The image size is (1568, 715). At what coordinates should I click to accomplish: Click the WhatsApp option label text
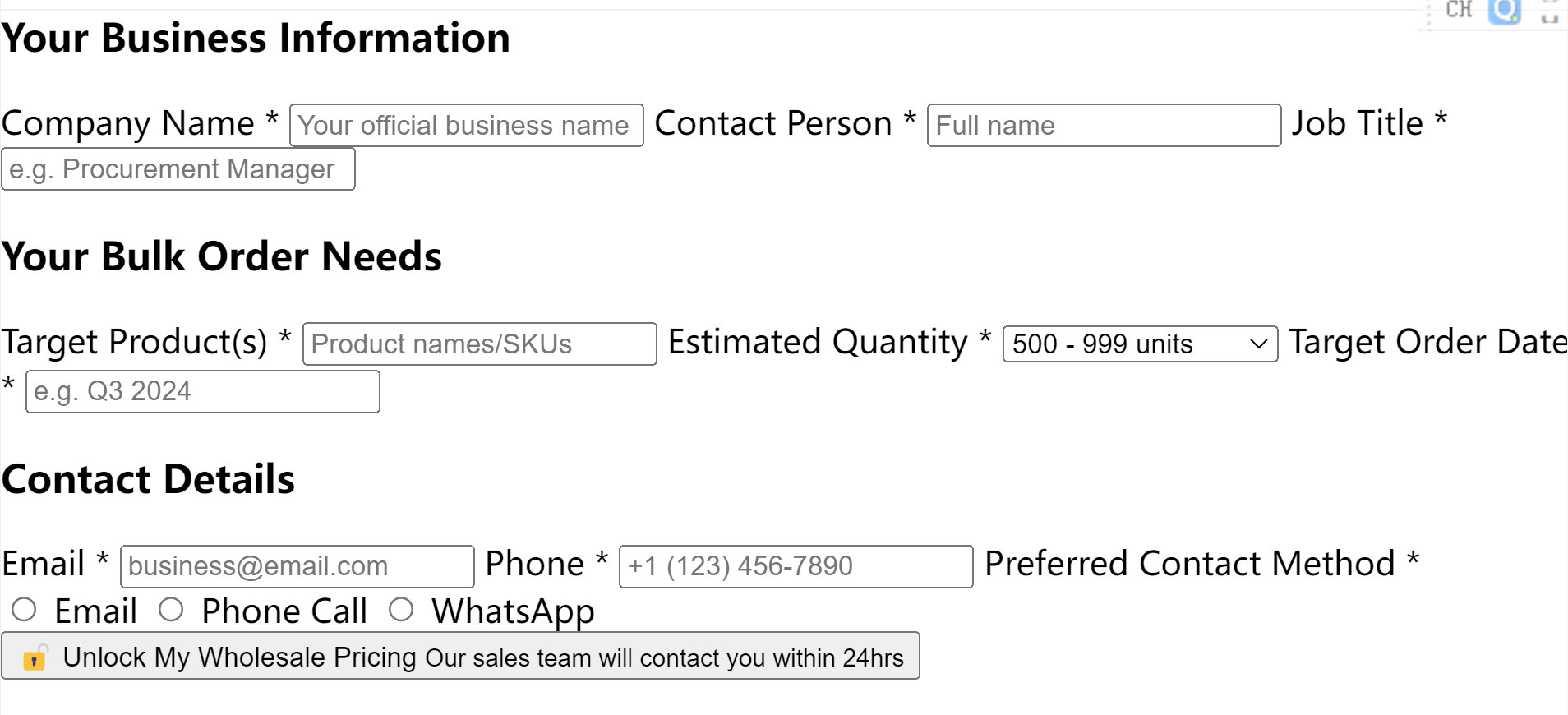coord(513,611)
